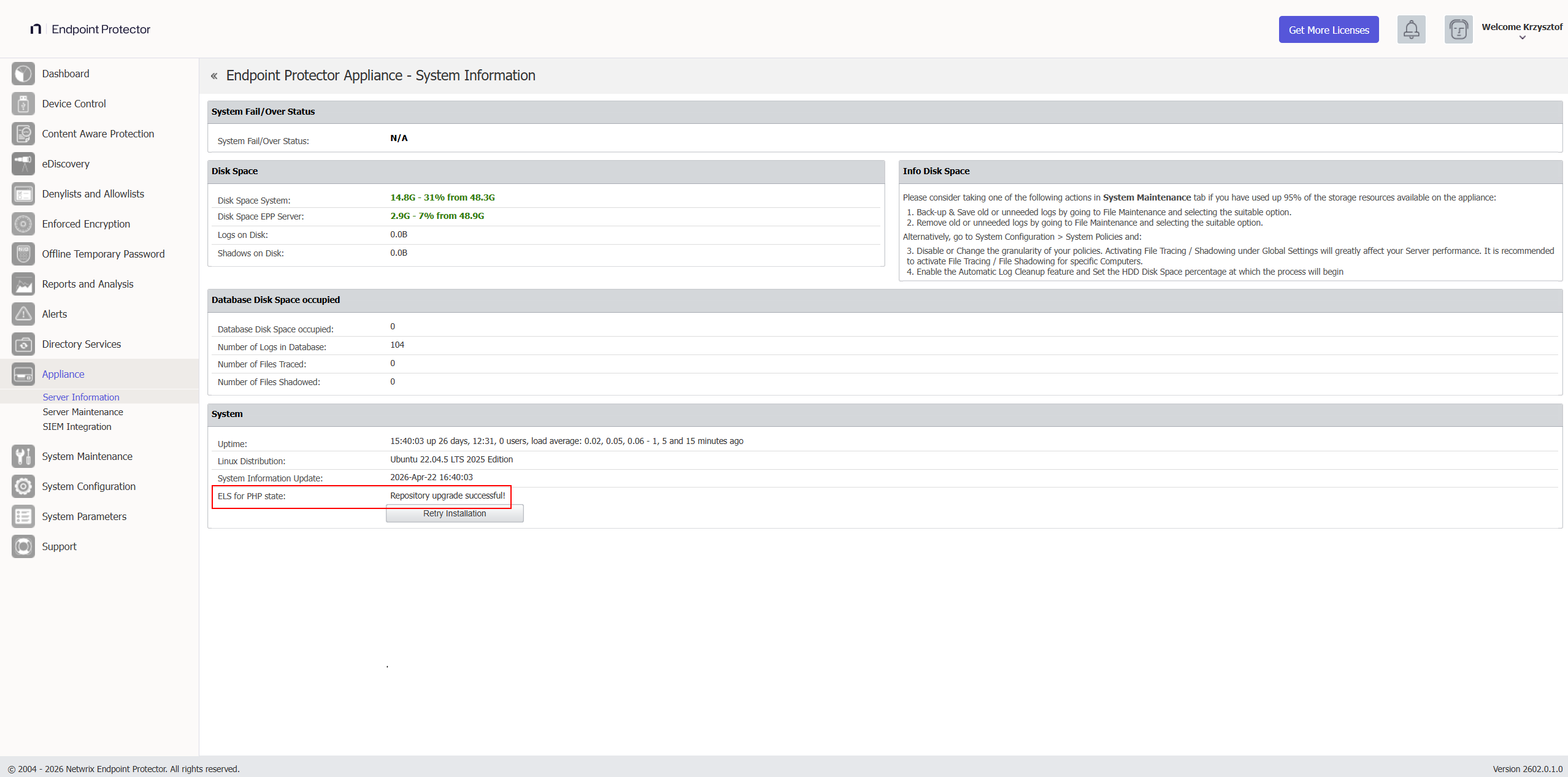Screen dimensions: 1568x777
Task: Collapse the System Information page header
Action: (x=214, y=75)
